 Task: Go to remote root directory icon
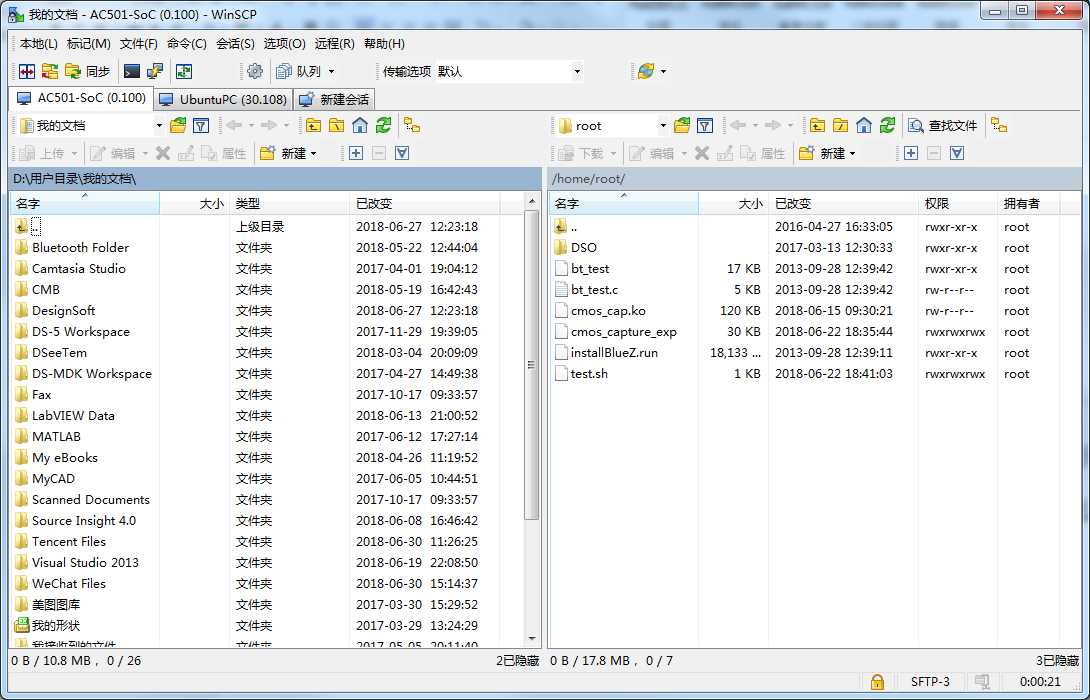[840, 125]
